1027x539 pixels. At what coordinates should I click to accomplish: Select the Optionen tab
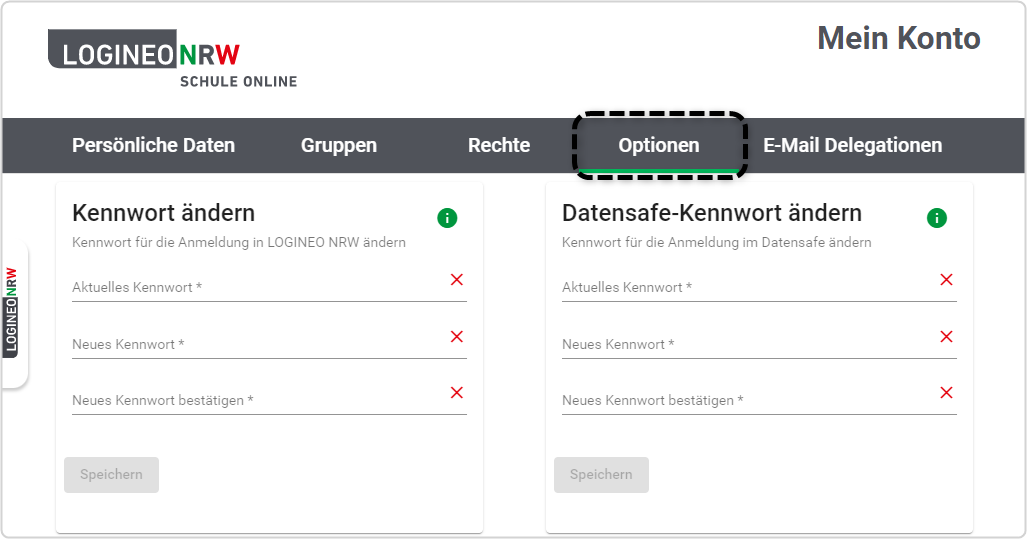(659, 145)
